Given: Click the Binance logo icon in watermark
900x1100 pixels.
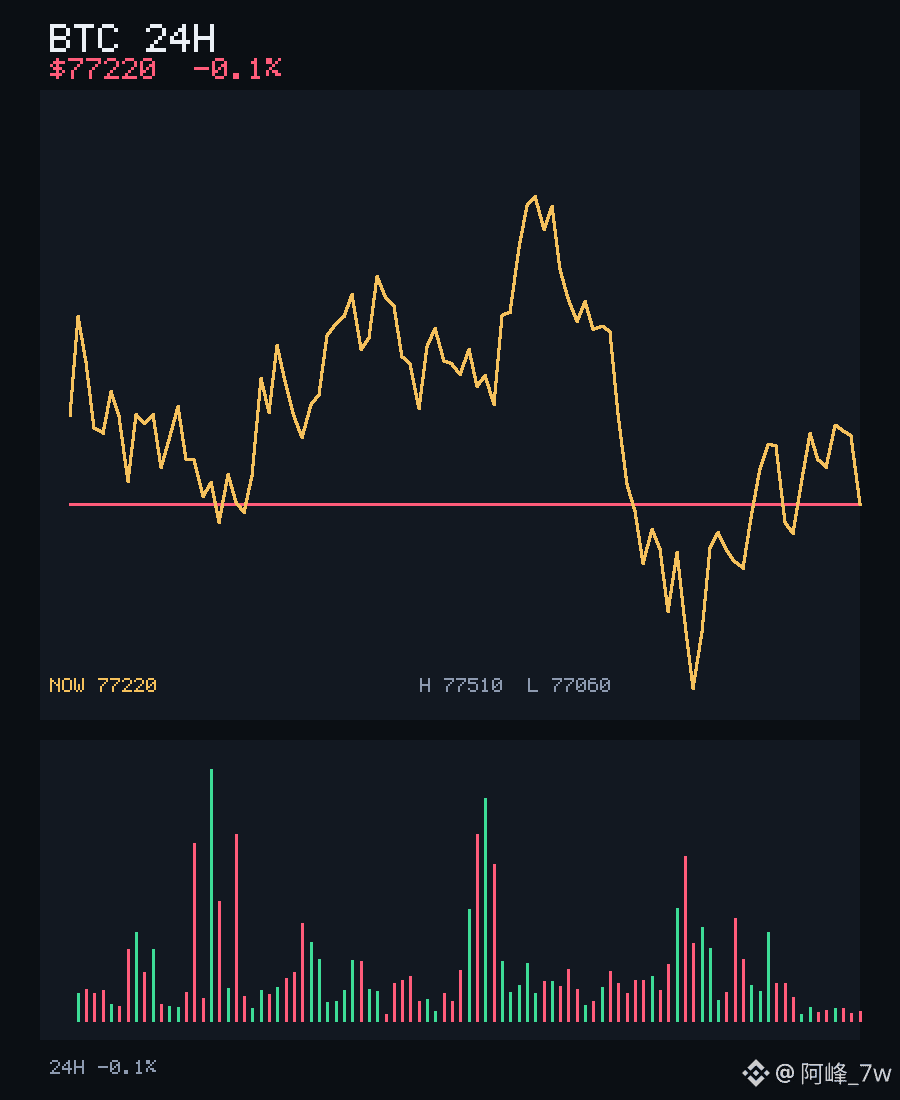Looking at the screenshot, I should (x=755, y=1073).
